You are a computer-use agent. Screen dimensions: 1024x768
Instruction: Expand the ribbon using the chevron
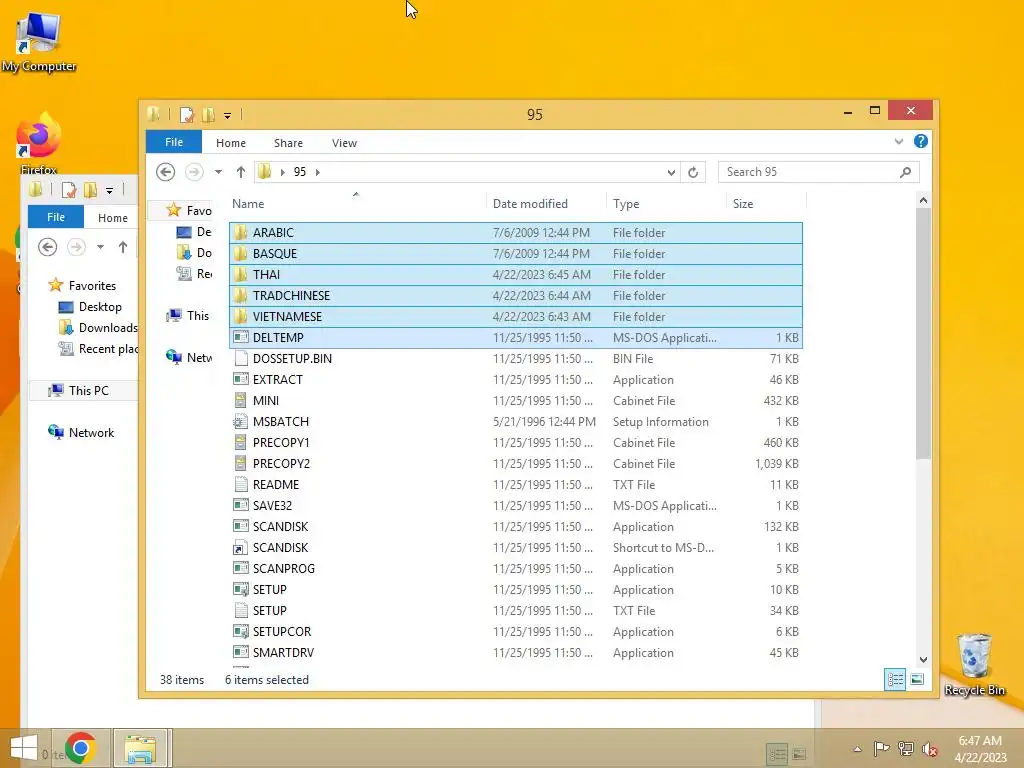[x=899, y=141]
